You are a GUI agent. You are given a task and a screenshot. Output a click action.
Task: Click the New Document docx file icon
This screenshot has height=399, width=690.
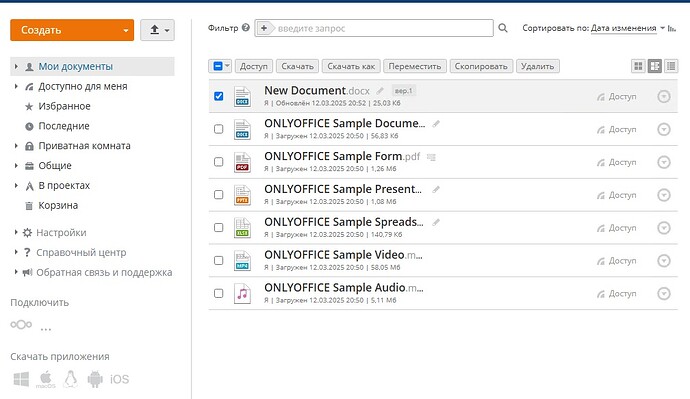coord(242,96)
